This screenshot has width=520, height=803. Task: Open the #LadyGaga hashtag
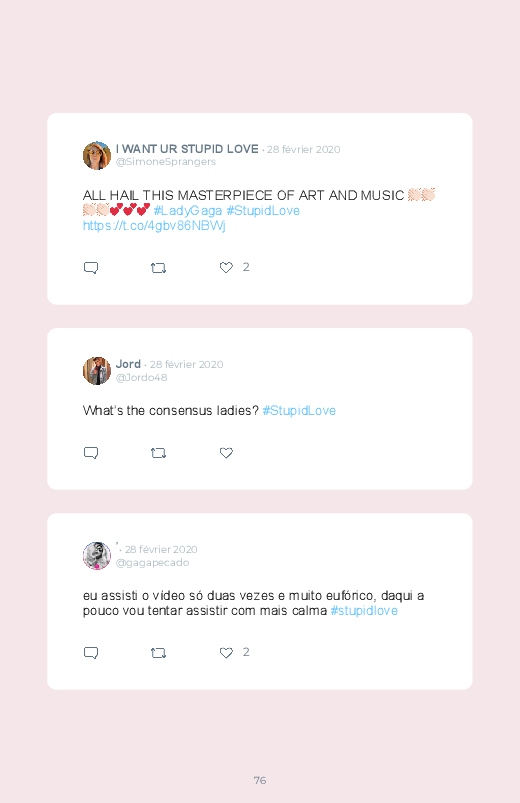pyautogui.click(x=188, y=210)
